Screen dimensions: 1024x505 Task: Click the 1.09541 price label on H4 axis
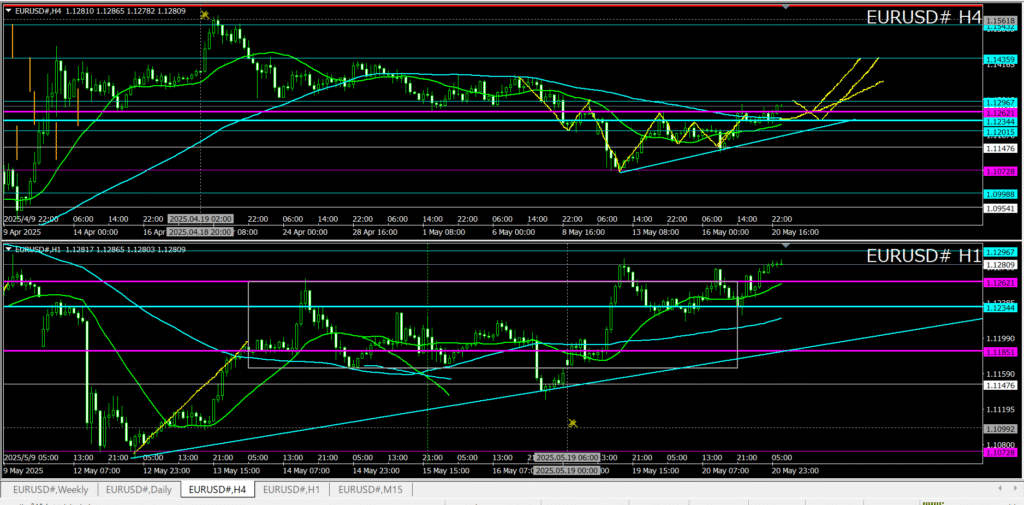coord(999,208)
